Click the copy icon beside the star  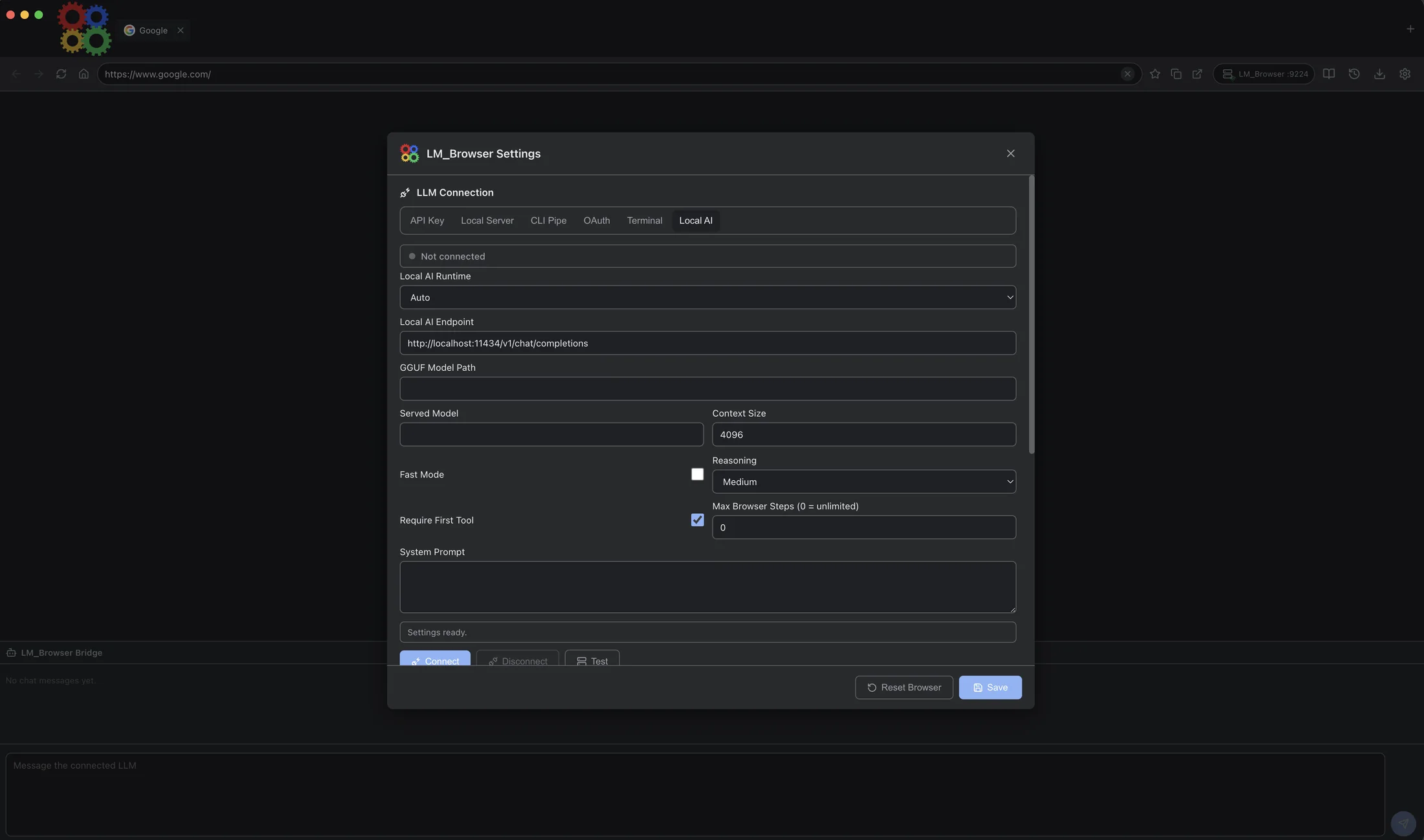pyautogui.click(x=1176, y=74)
